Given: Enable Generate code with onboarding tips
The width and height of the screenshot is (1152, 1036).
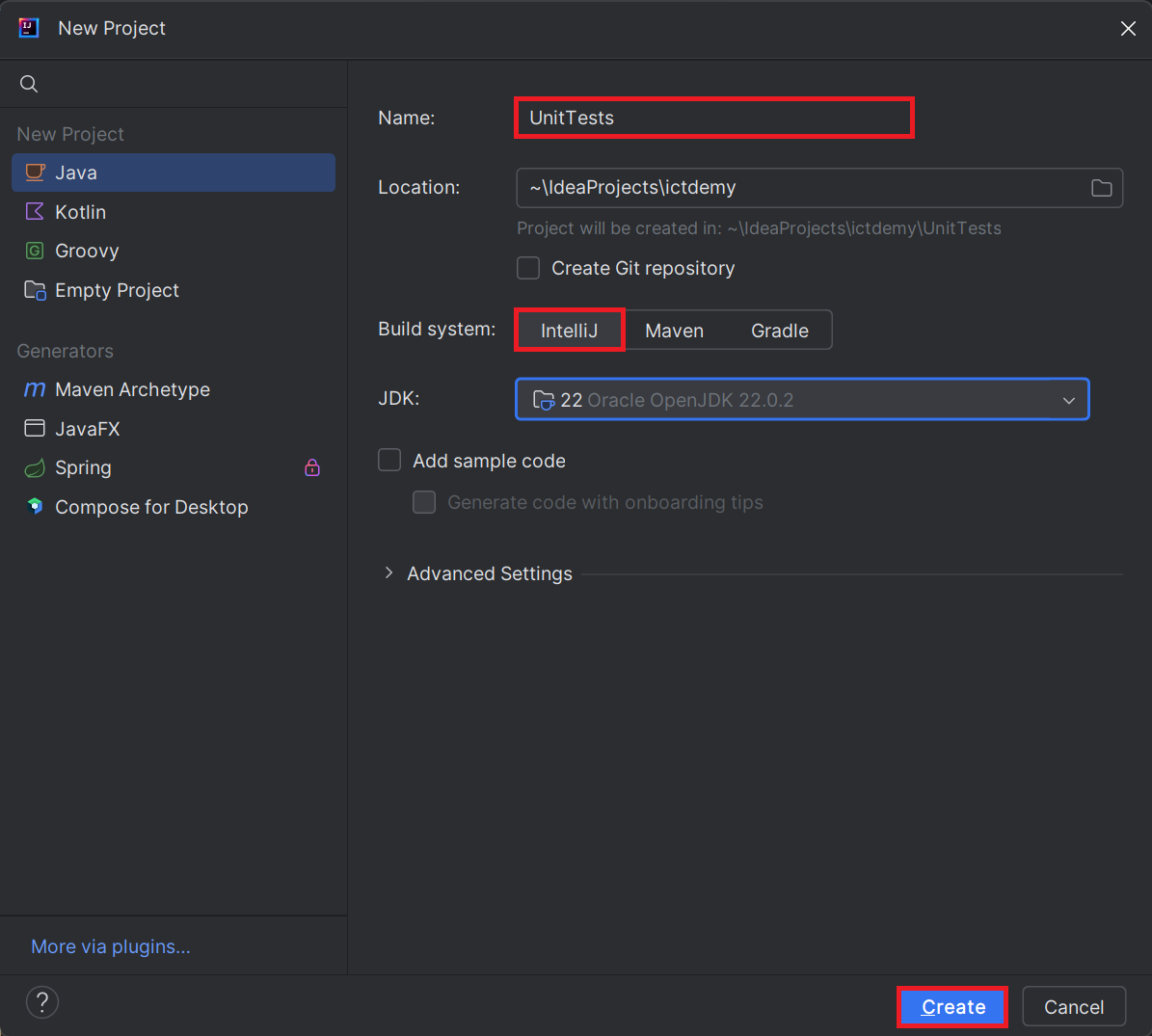Looking at the screenshot, I should 424,502.
